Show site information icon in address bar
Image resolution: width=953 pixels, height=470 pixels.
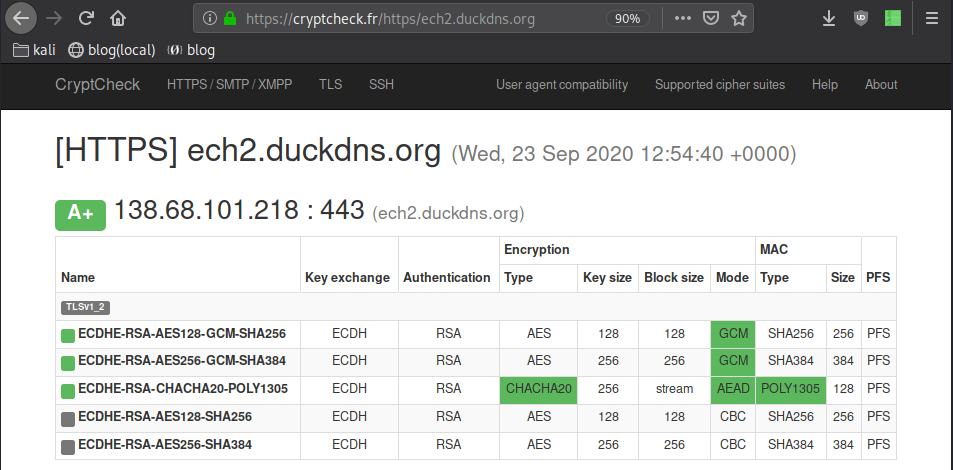coord(210,19)
